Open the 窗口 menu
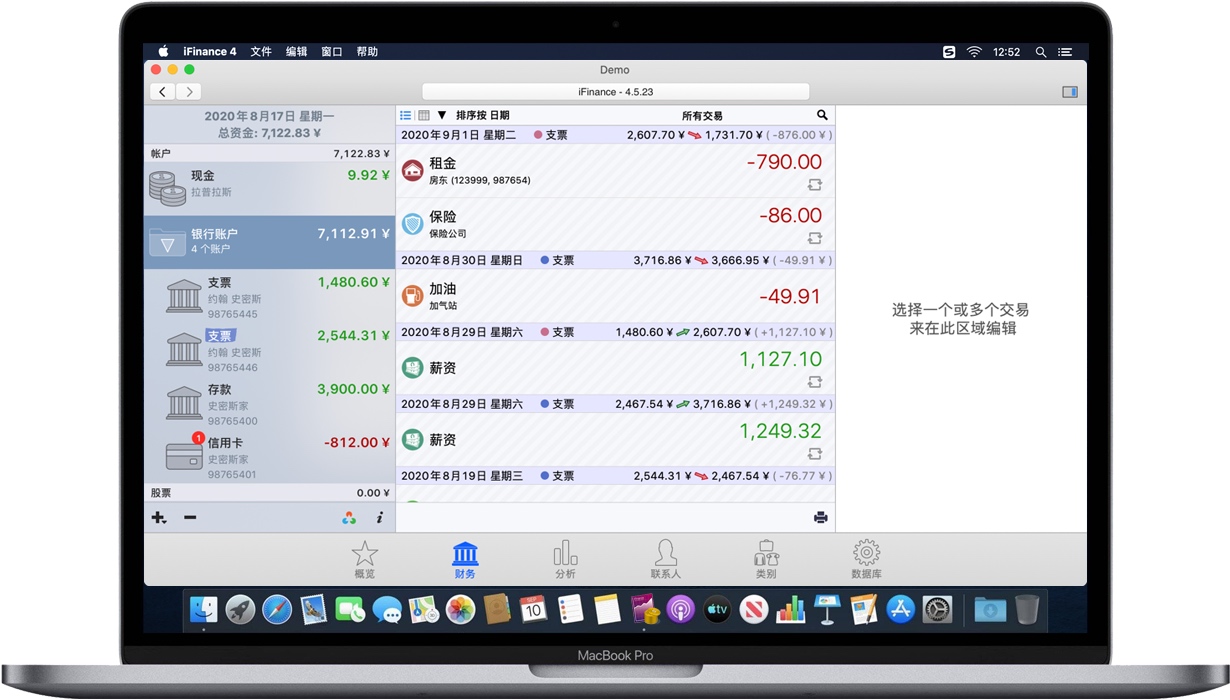The image size is (1230, 700). click(331, 51)
